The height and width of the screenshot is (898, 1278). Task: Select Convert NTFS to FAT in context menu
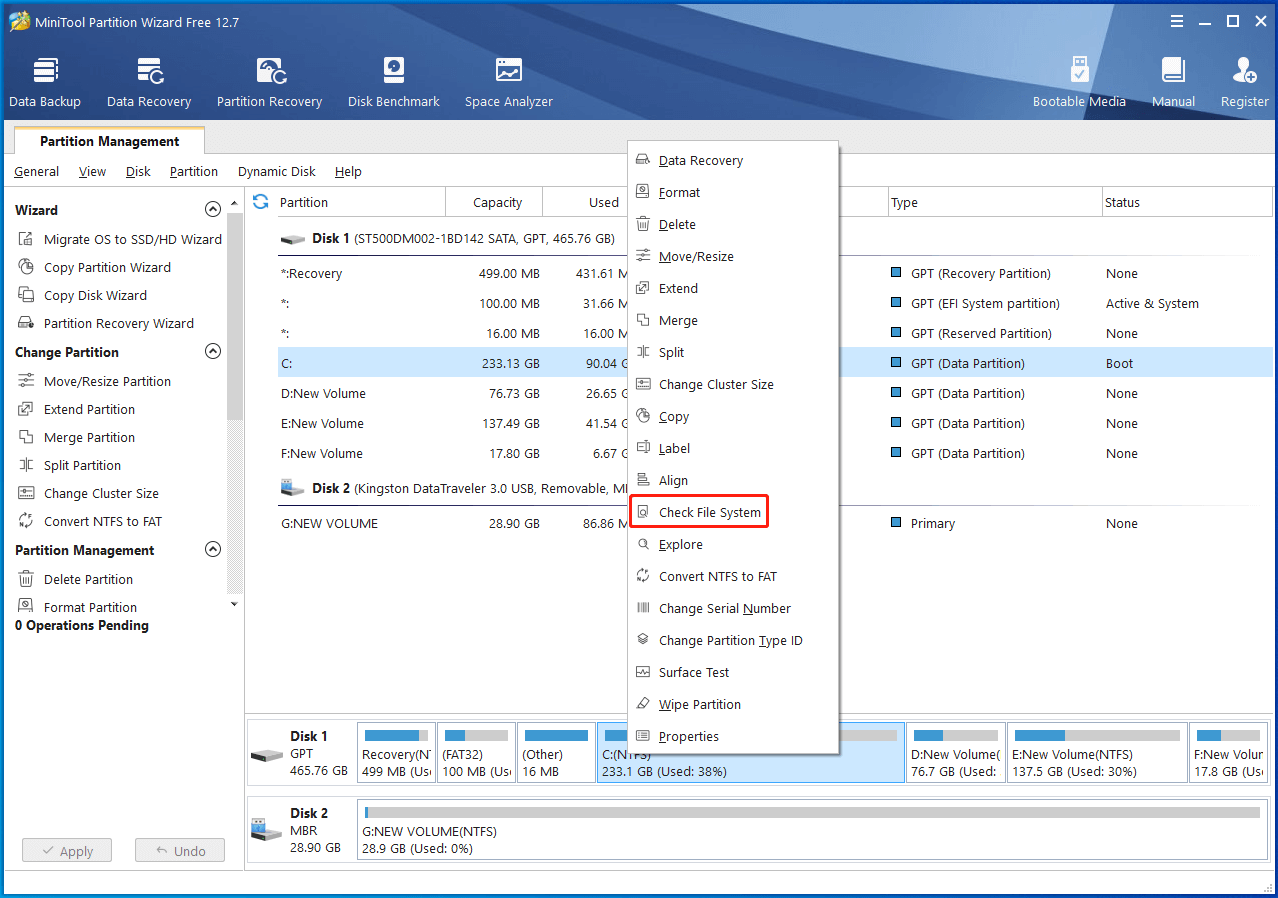pyautogui.click(x=733, y=576)
